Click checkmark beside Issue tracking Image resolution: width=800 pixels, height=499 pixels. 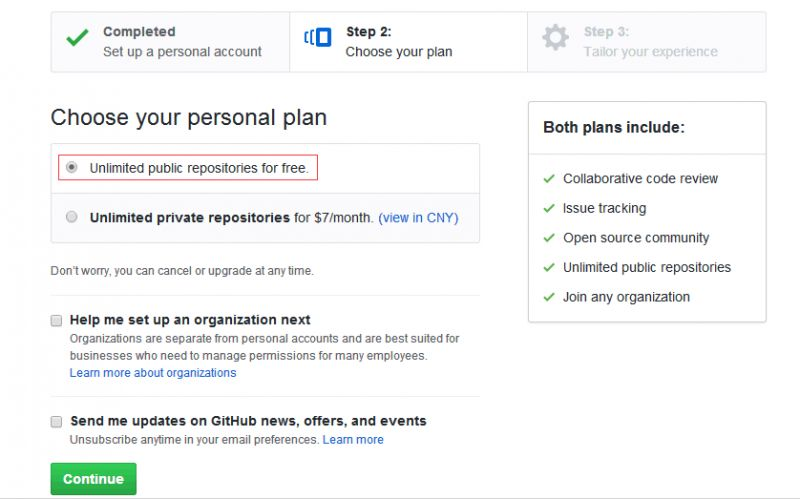pos(549,208)
